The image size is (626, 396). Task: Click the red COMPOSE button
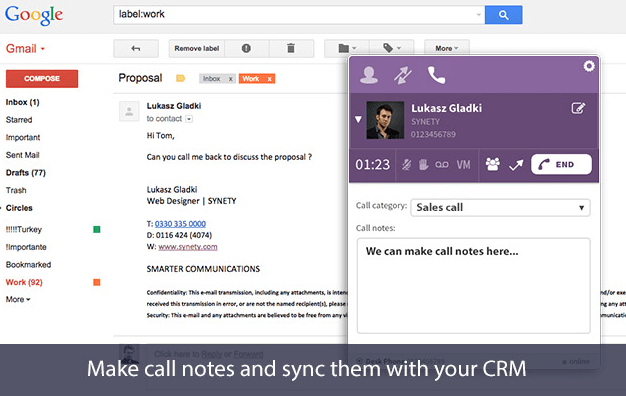[42, 79]
